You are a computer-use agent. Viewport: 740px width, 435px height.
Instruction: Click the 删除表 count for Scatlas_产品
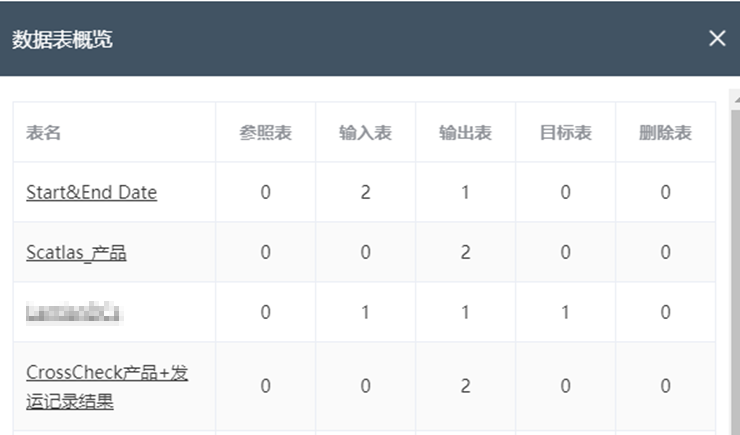(x=665, y=252)
